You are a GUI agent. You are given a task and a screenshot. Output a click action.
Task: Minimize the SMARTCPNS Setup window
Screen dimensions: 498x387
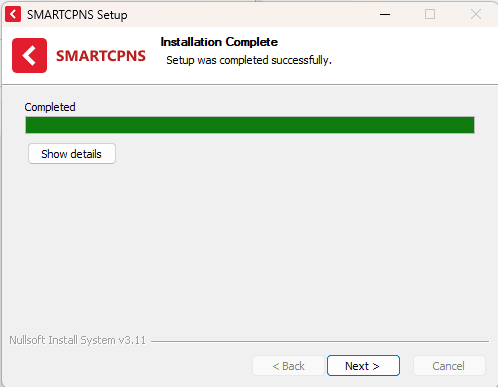coord(385,14)
